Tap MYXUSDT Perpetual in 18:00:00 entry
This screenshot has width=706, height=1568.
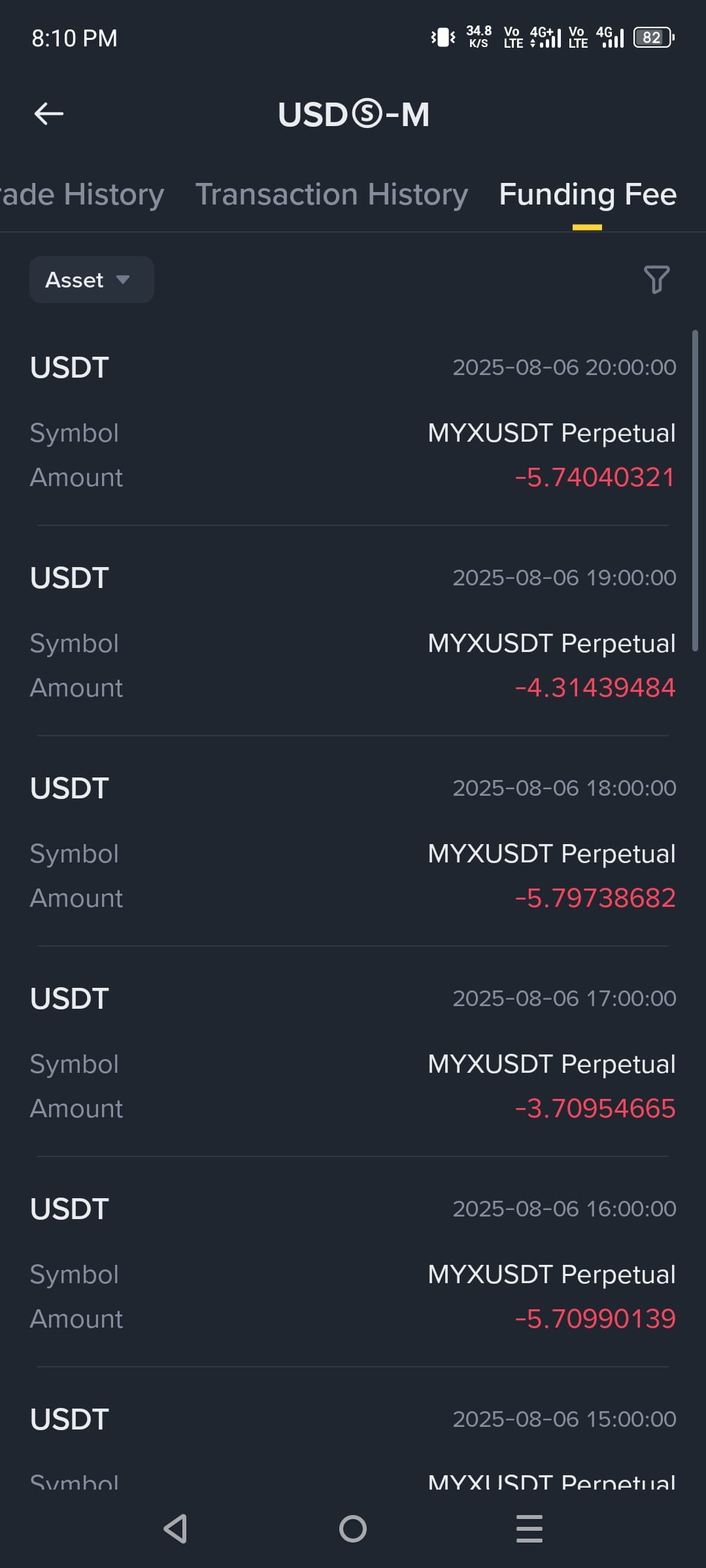point(552,853)
